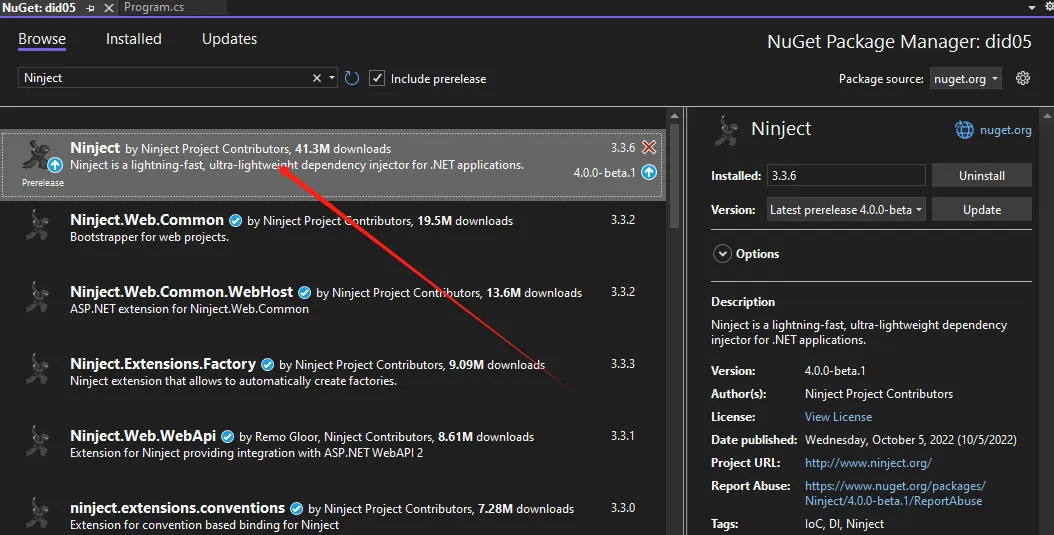Click the Uninstall button
This screenshot has height=535, width=1054.
(x=981, y=175)
